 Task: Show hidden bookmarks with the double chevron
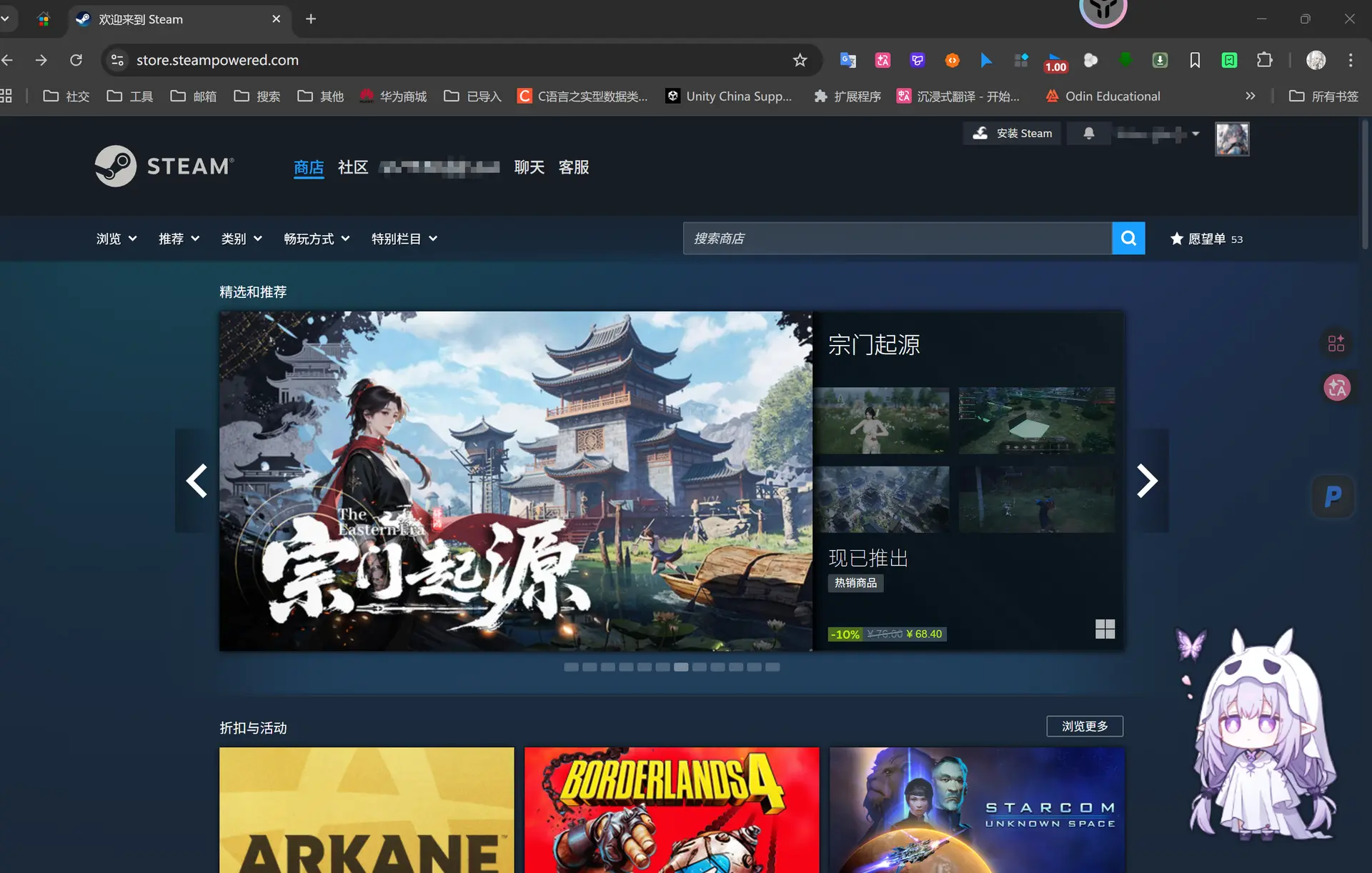coord(1250,96)
